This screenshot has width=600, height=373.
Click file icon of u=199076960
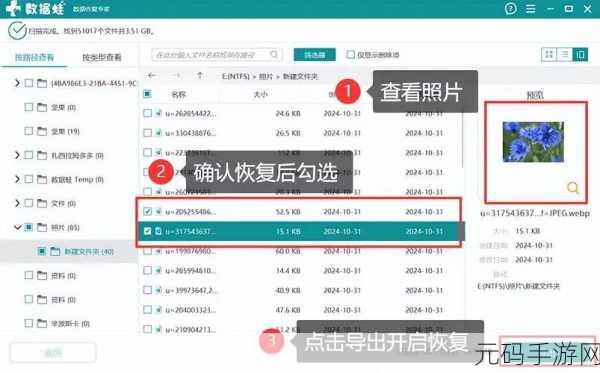pos(158,251)
